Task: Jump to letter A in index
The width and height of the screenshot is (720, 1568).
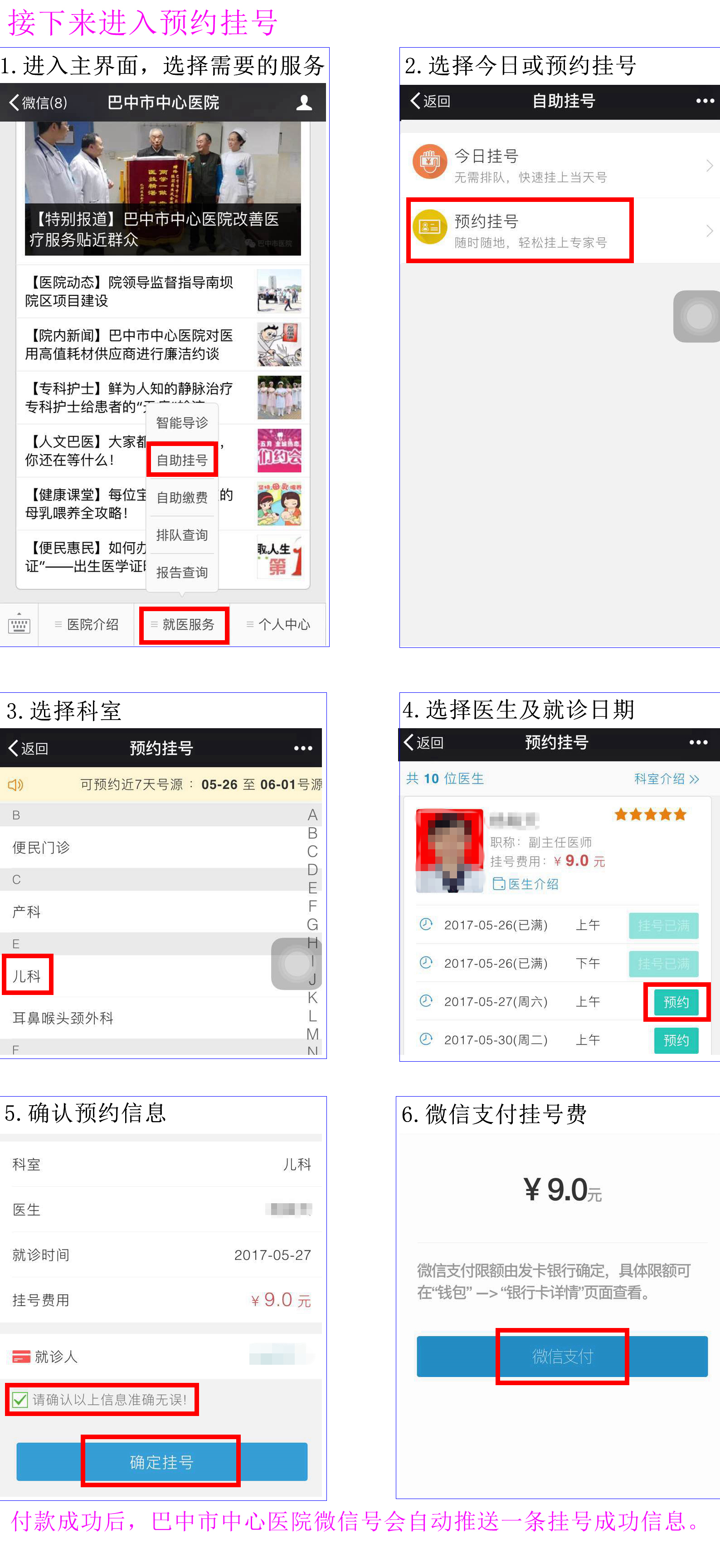Action: pos(312,815)
